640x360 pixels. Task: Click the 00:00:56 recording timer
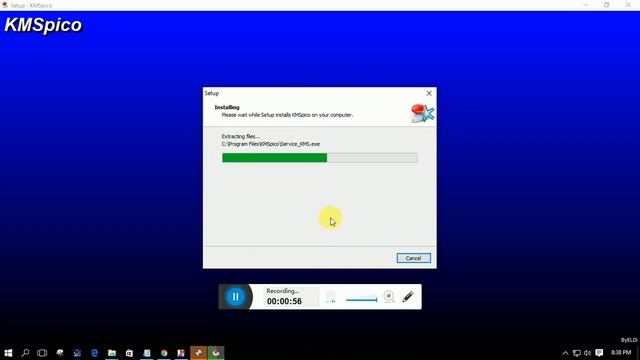[x=284, y=301]
